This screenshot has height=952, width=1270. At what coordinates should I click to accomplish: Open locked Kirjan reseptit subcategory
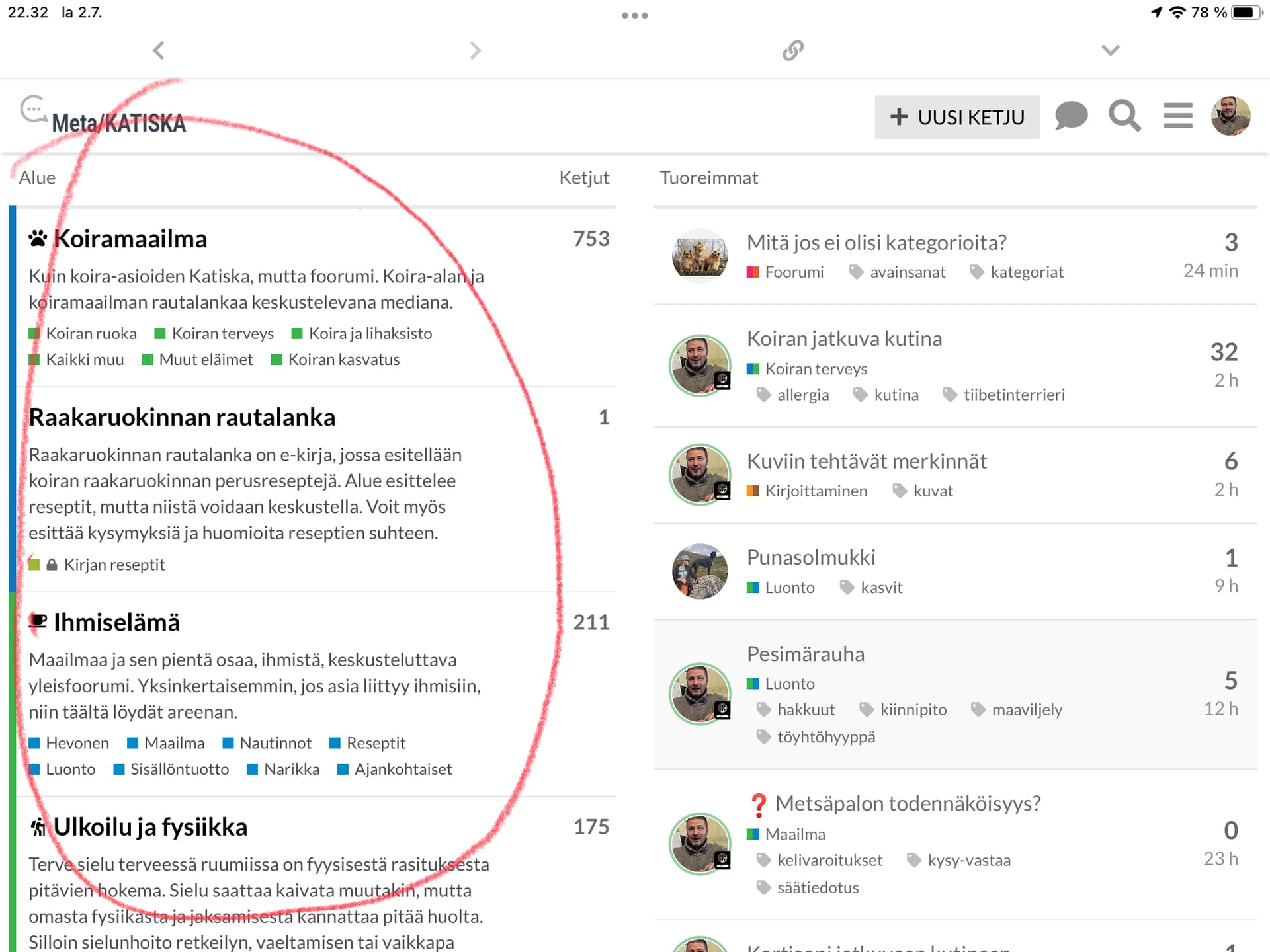(114, 565)
